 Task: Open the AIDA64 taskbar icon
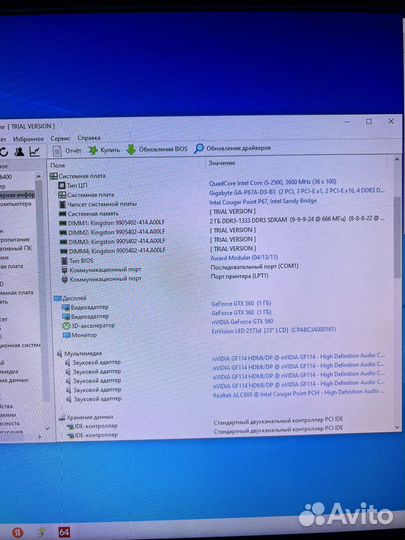coord(64,532)
